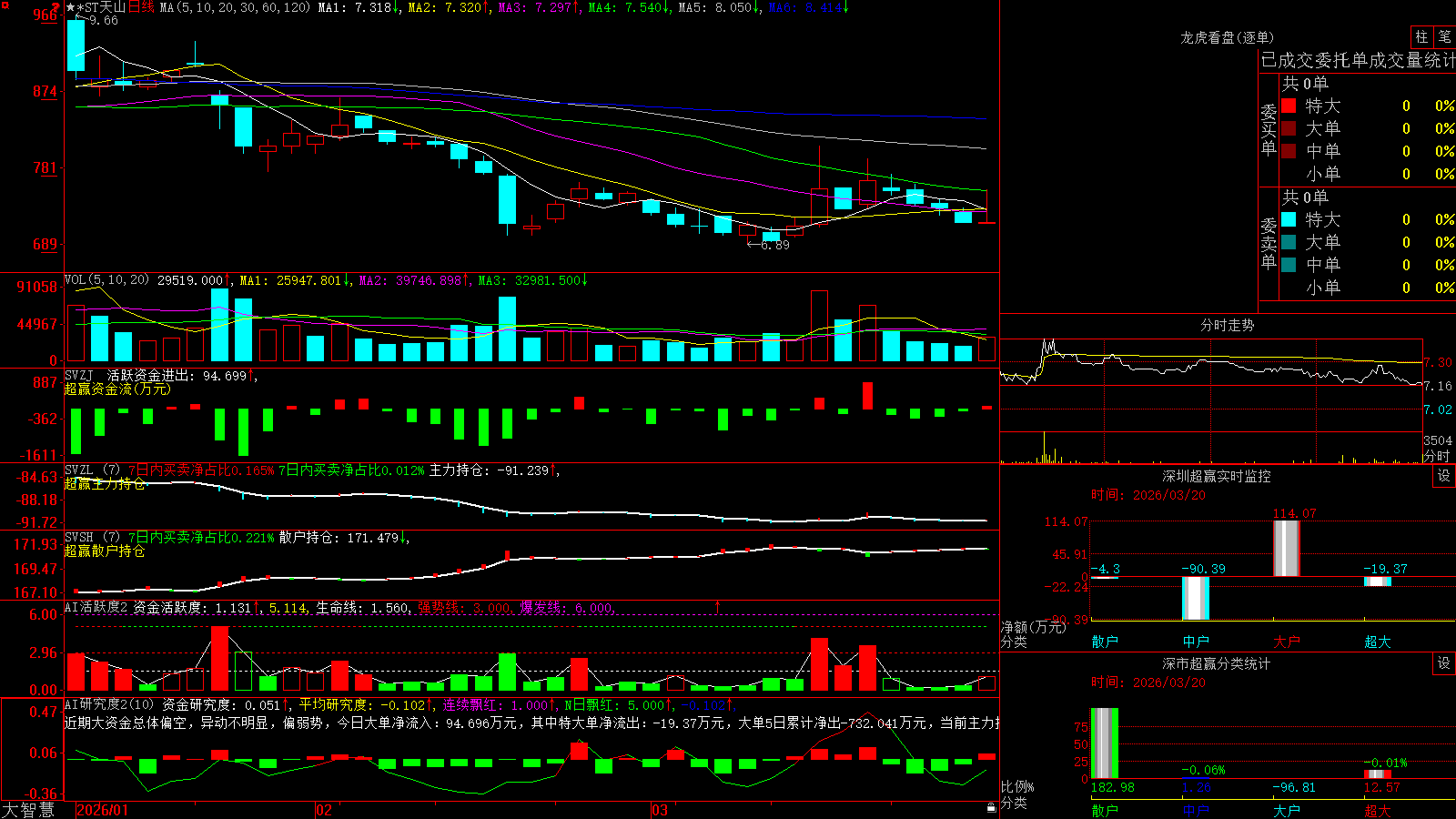This screenshot has width=1456, height=819.
Task: Click the 中户 -90.39 bar in realtime monitor
Action: pos(1195,598)
